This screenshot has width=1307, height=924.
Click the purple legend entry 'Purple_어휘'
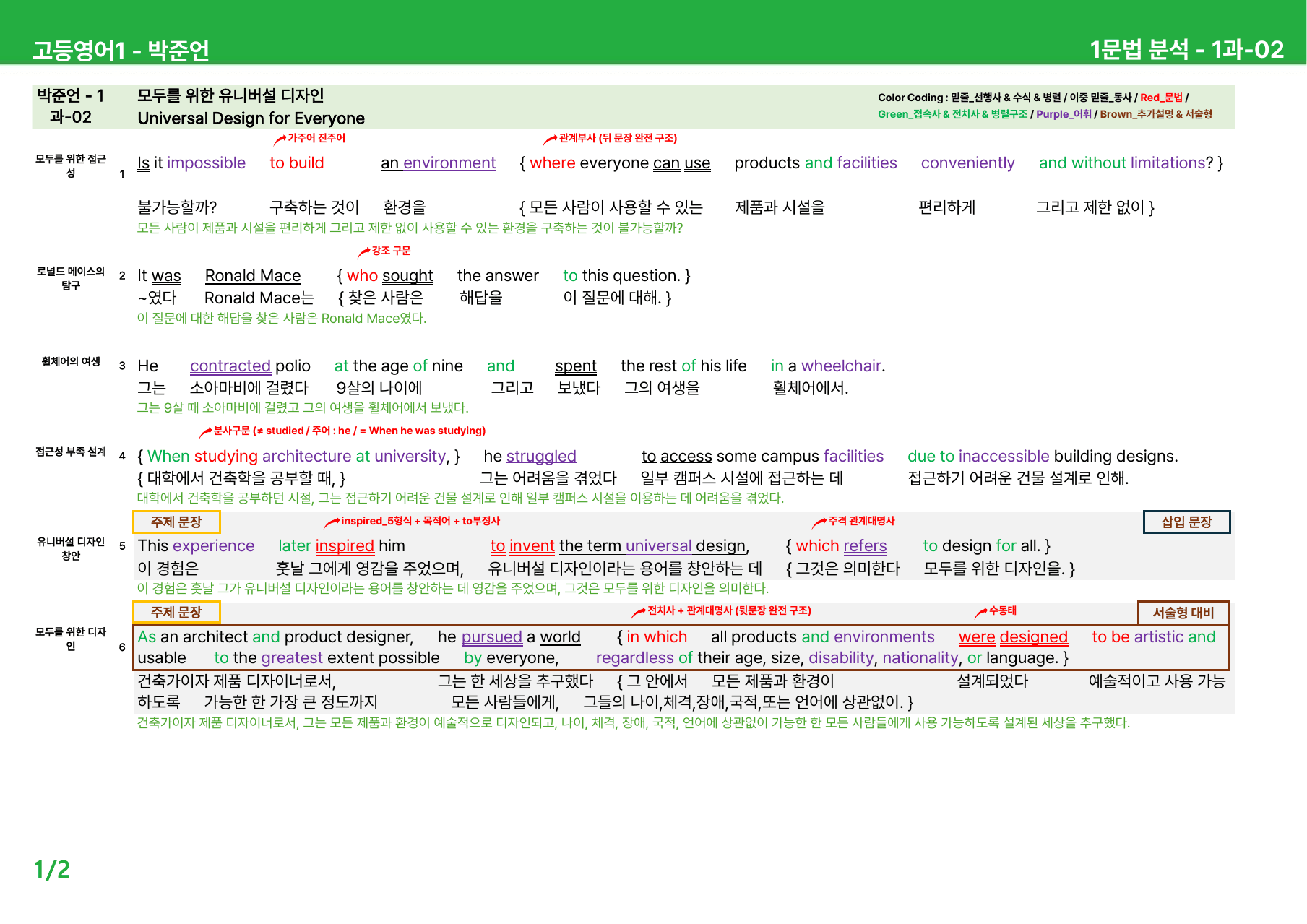click(1064, 114)
